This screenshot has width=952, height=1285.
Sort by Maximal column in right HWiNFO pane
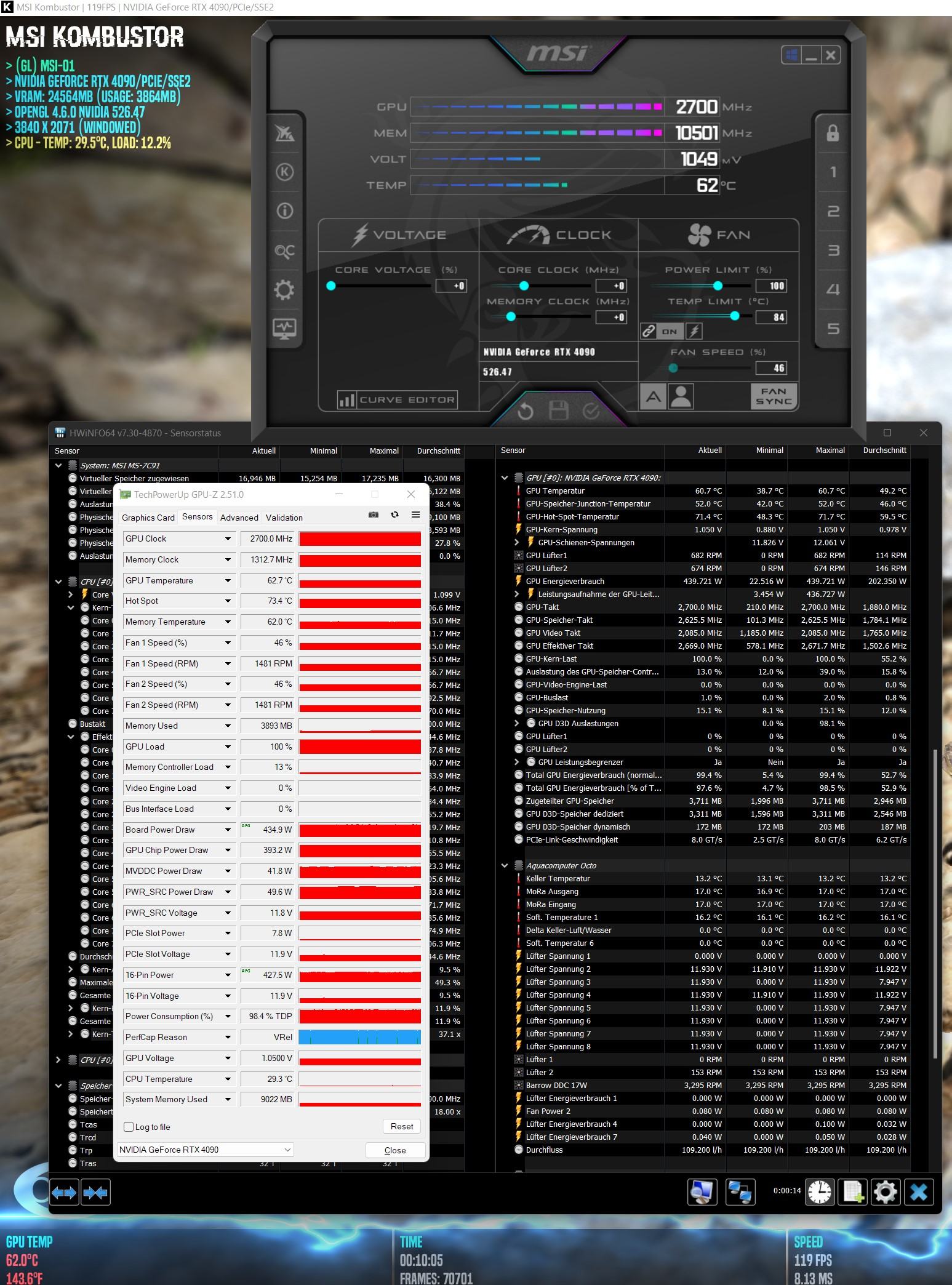point(818,450)
